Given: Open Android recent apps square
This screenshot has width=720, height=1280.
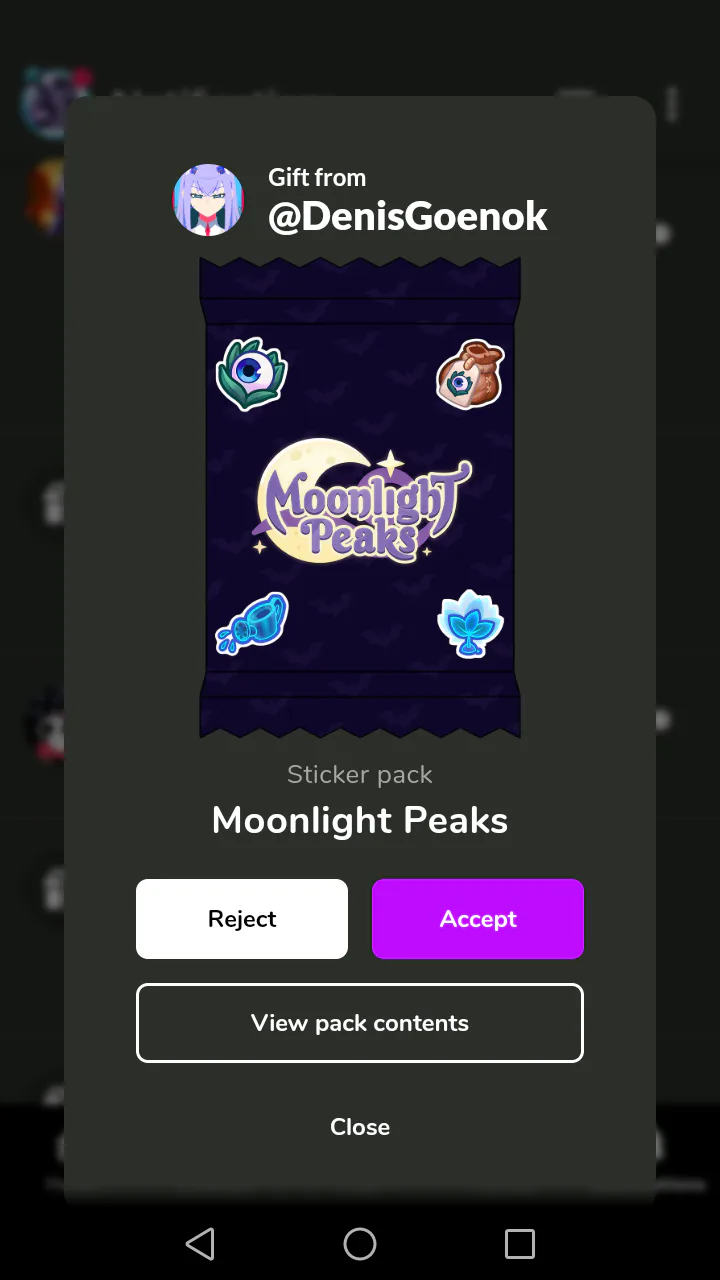Looking at the screenshot, I should (520, 1244).
